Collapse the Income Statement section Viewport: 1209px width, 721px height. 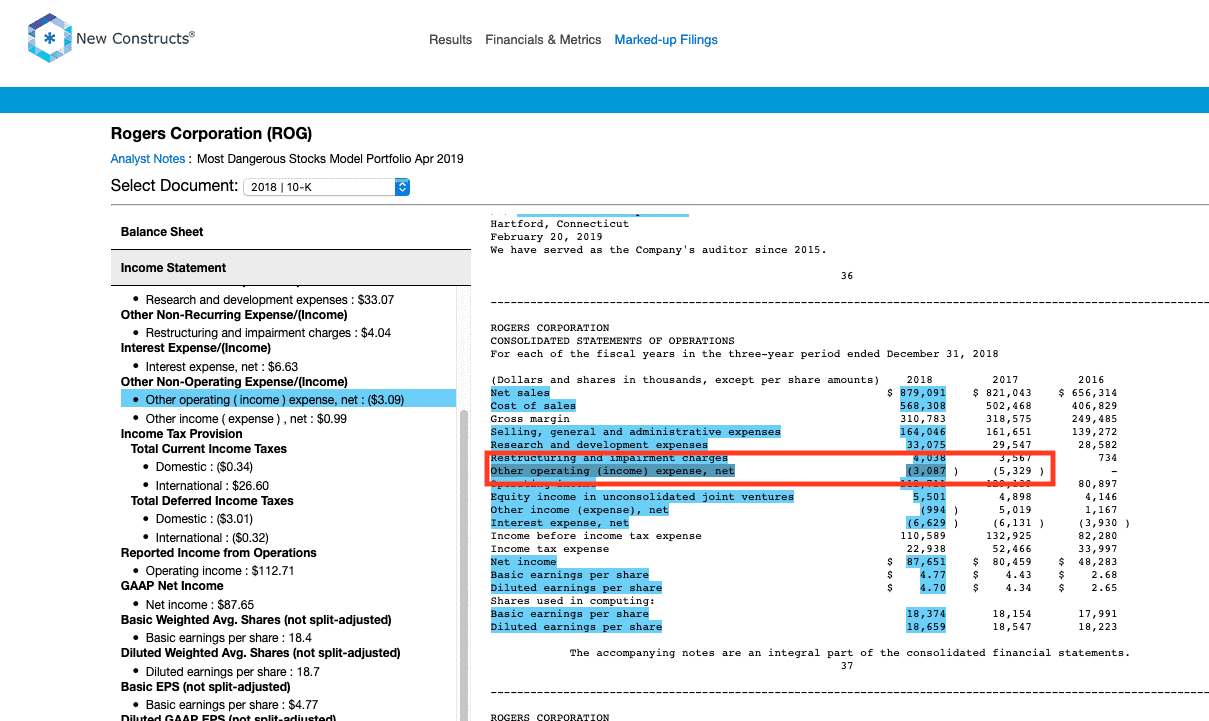(290, 268)
